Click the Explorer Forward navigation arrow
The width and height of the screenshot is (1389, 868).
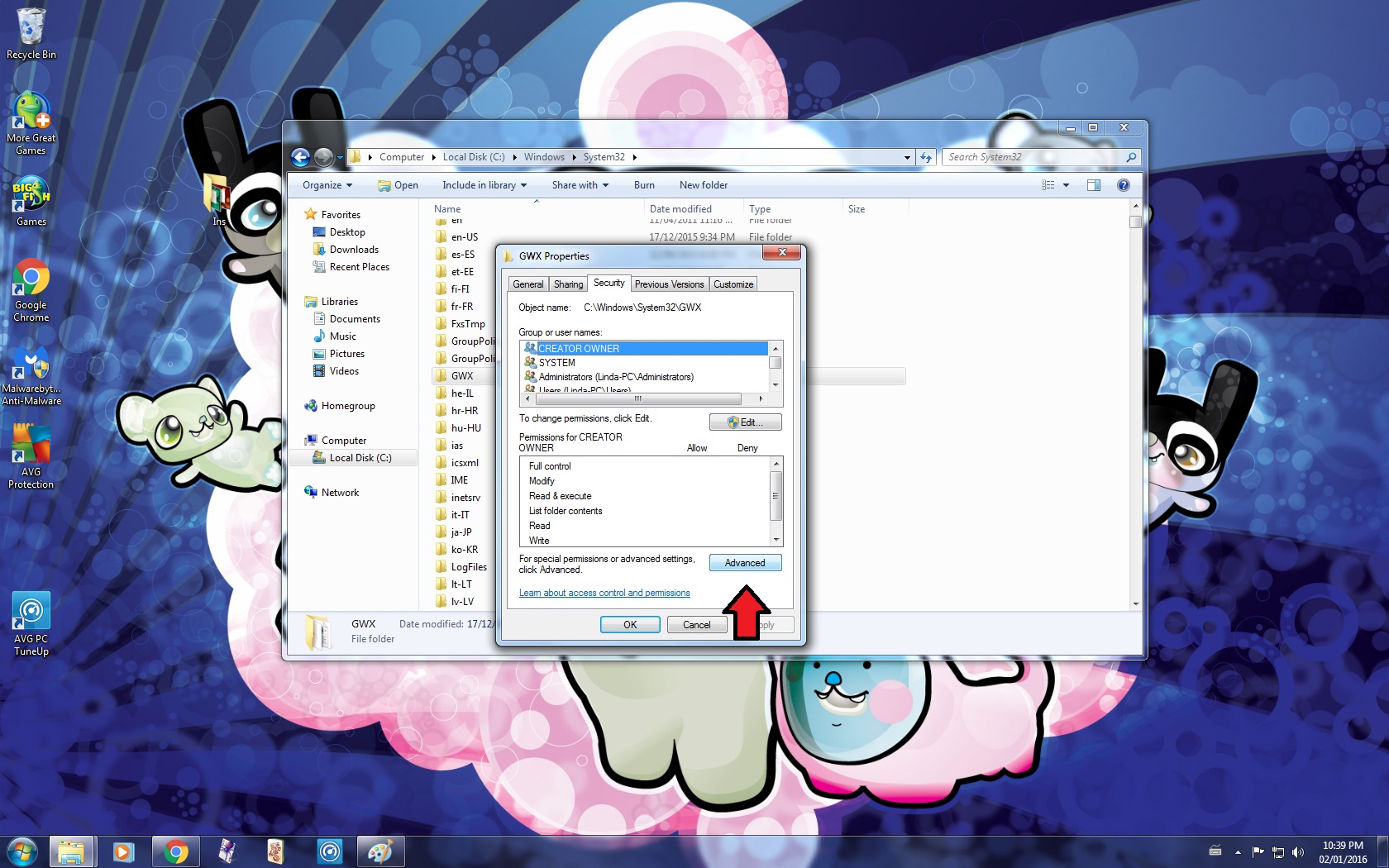click(x=323, y=157)
